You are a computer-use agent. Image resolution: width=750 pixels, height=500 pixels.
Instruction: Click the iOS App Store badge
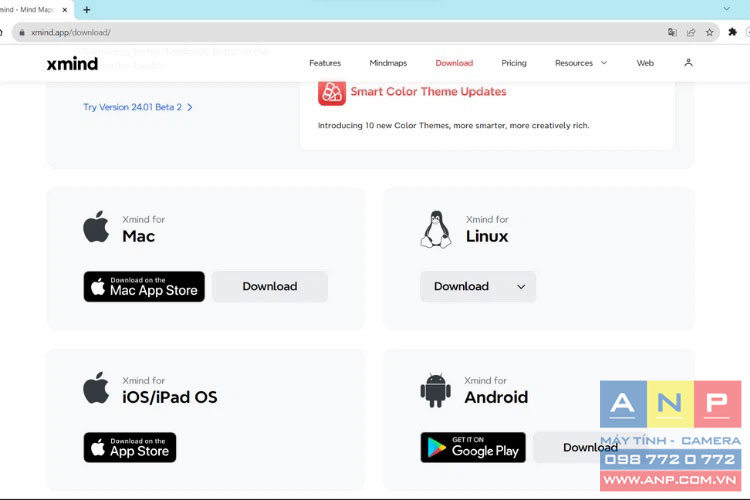[x=130, y=447]
